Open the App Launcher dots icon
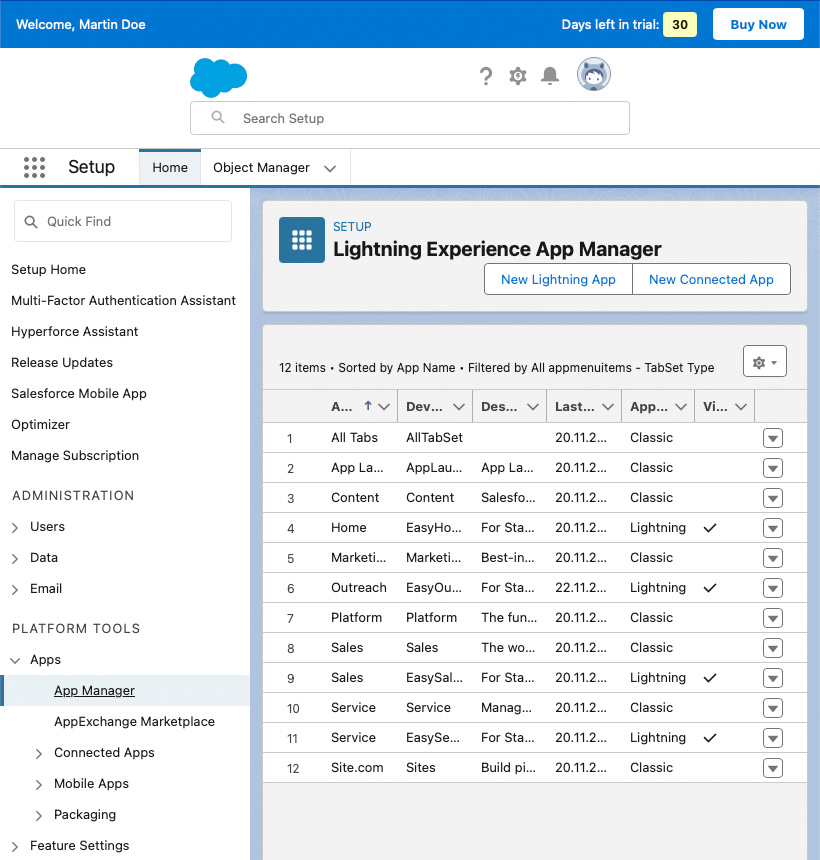Screen dimensions: 820x860 (34, 167)
